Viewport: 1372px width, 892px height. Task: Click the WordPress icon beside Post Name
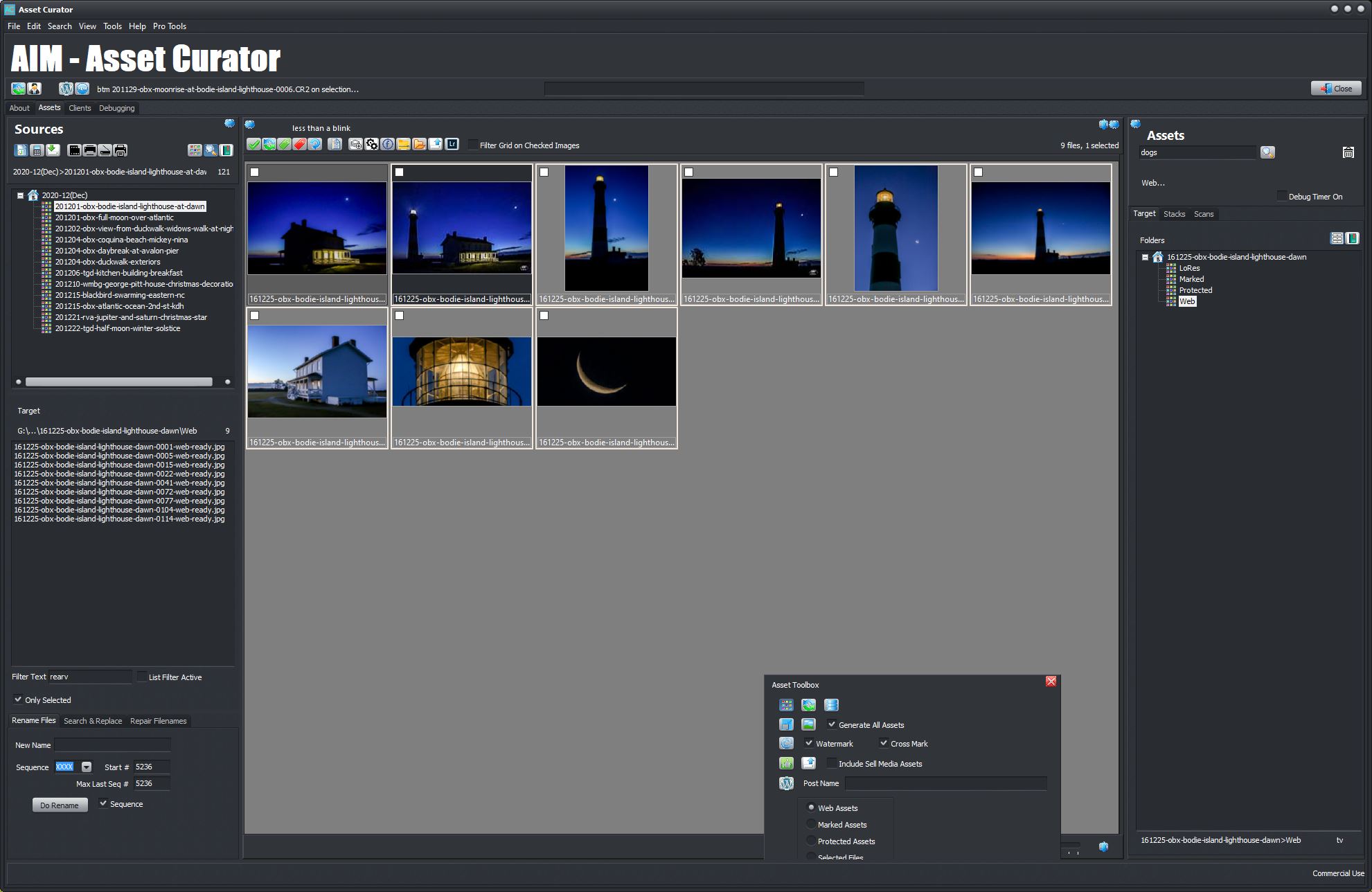coord(786,783)
